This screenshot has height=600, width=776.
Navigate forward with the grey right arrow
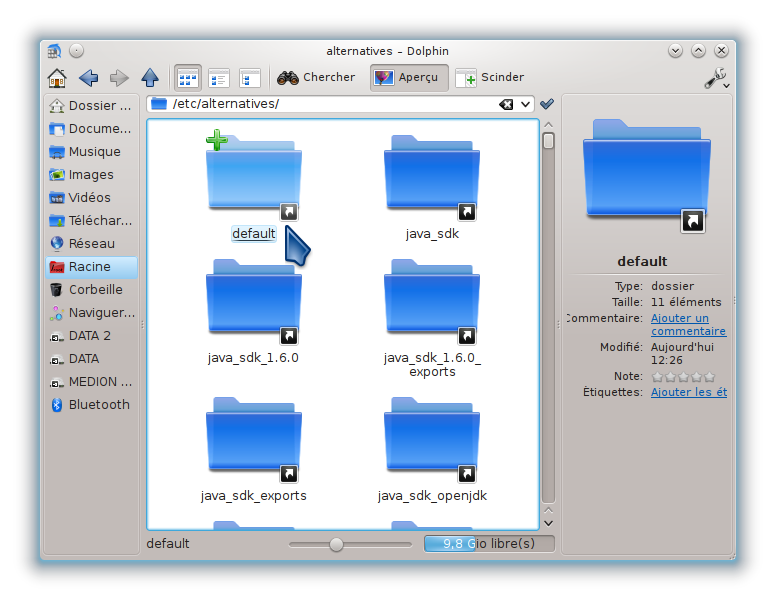[119, 78]
